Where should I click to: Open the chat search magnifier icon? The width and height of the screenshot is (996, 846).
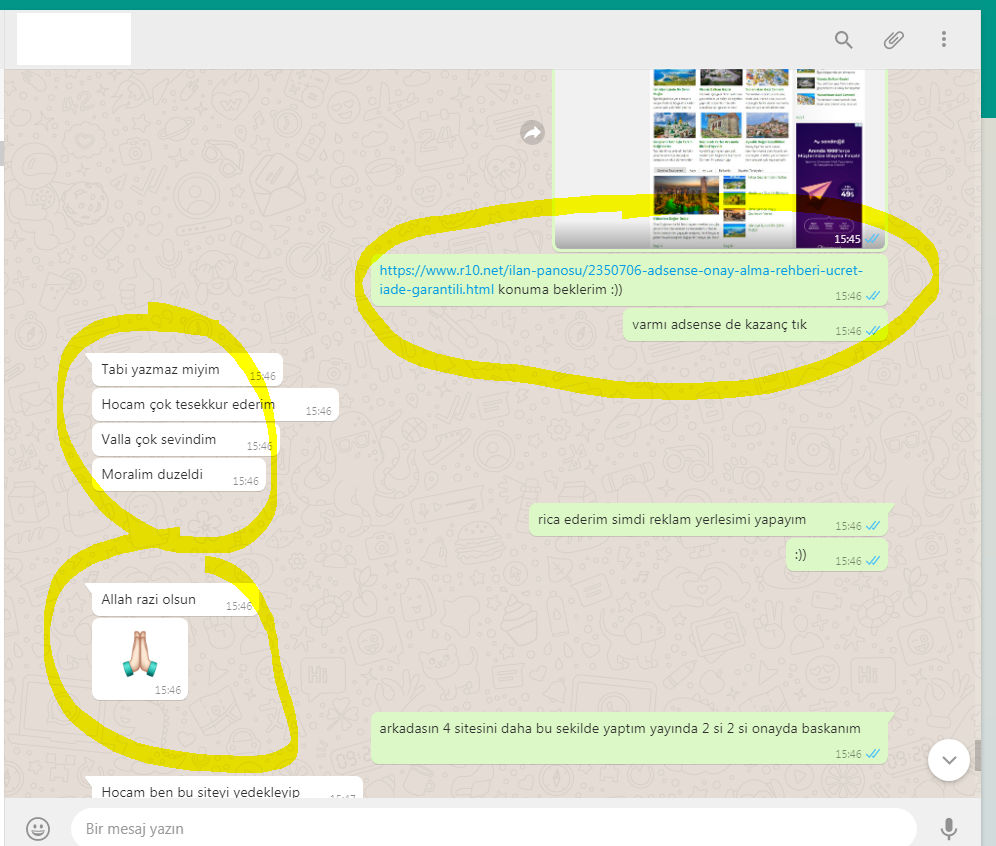843,40
